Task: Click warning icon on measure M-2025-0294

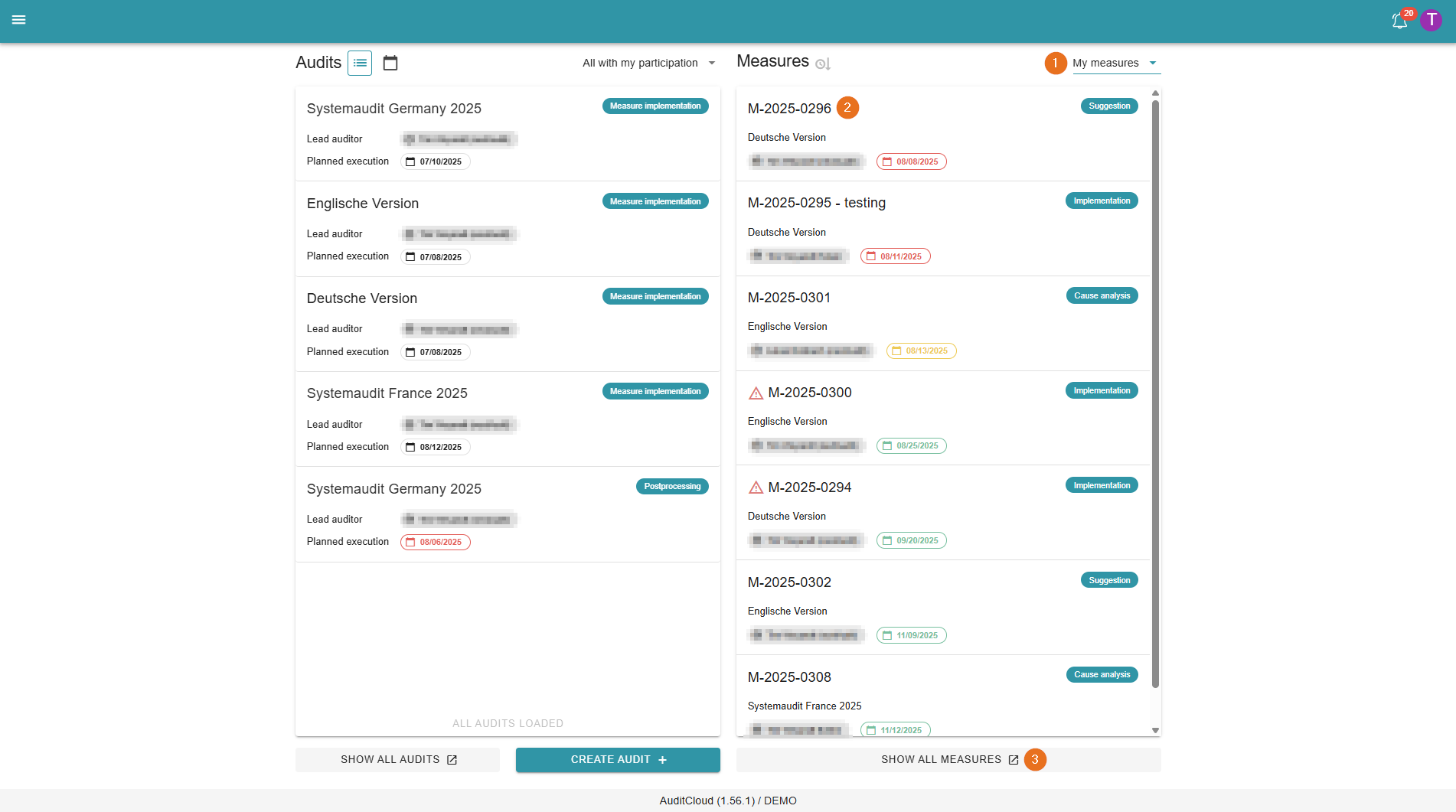Action: point(756,488)
